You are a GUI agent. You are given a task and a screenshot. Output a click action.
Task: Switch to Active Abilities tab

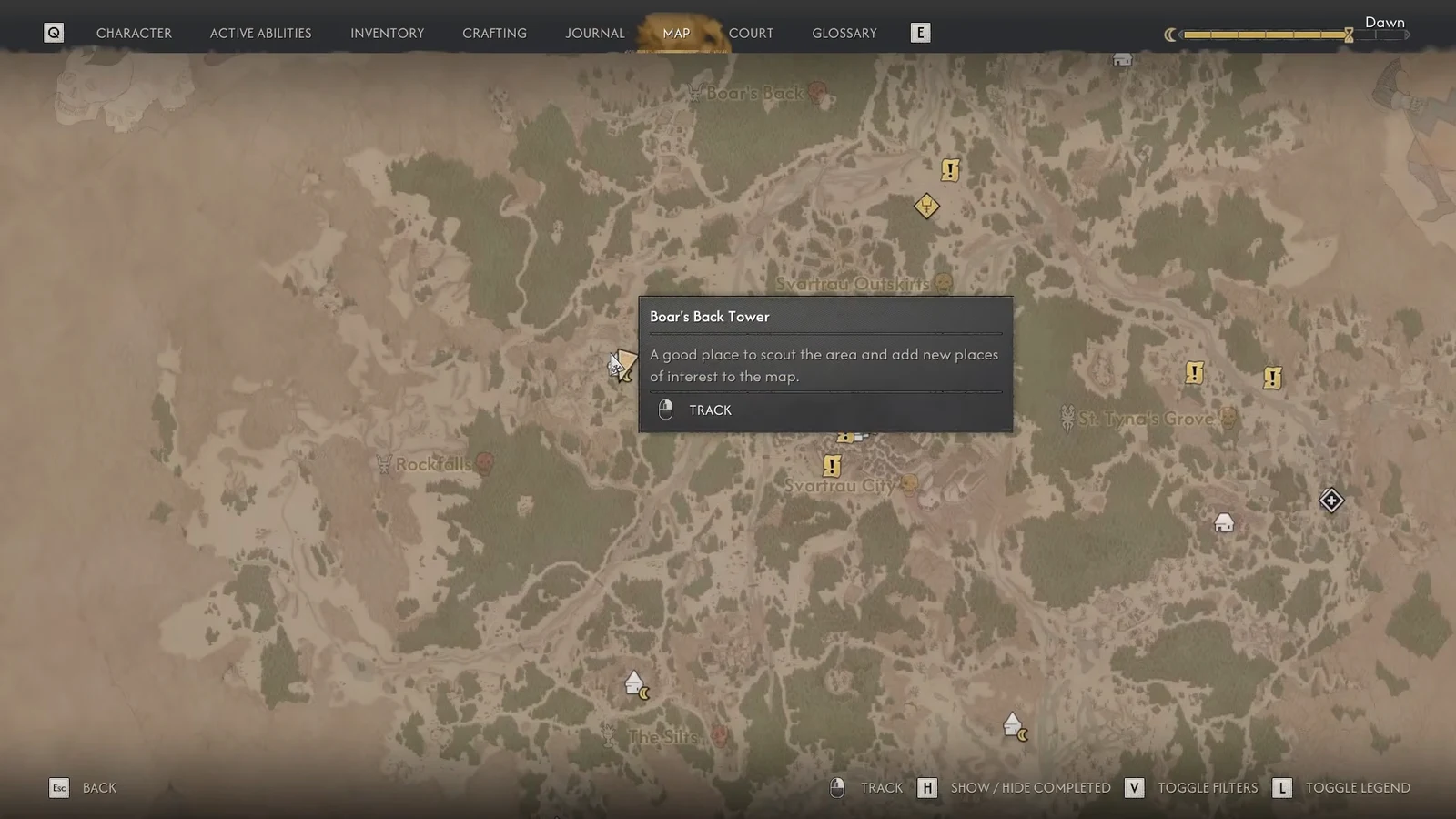pos(260,33)
